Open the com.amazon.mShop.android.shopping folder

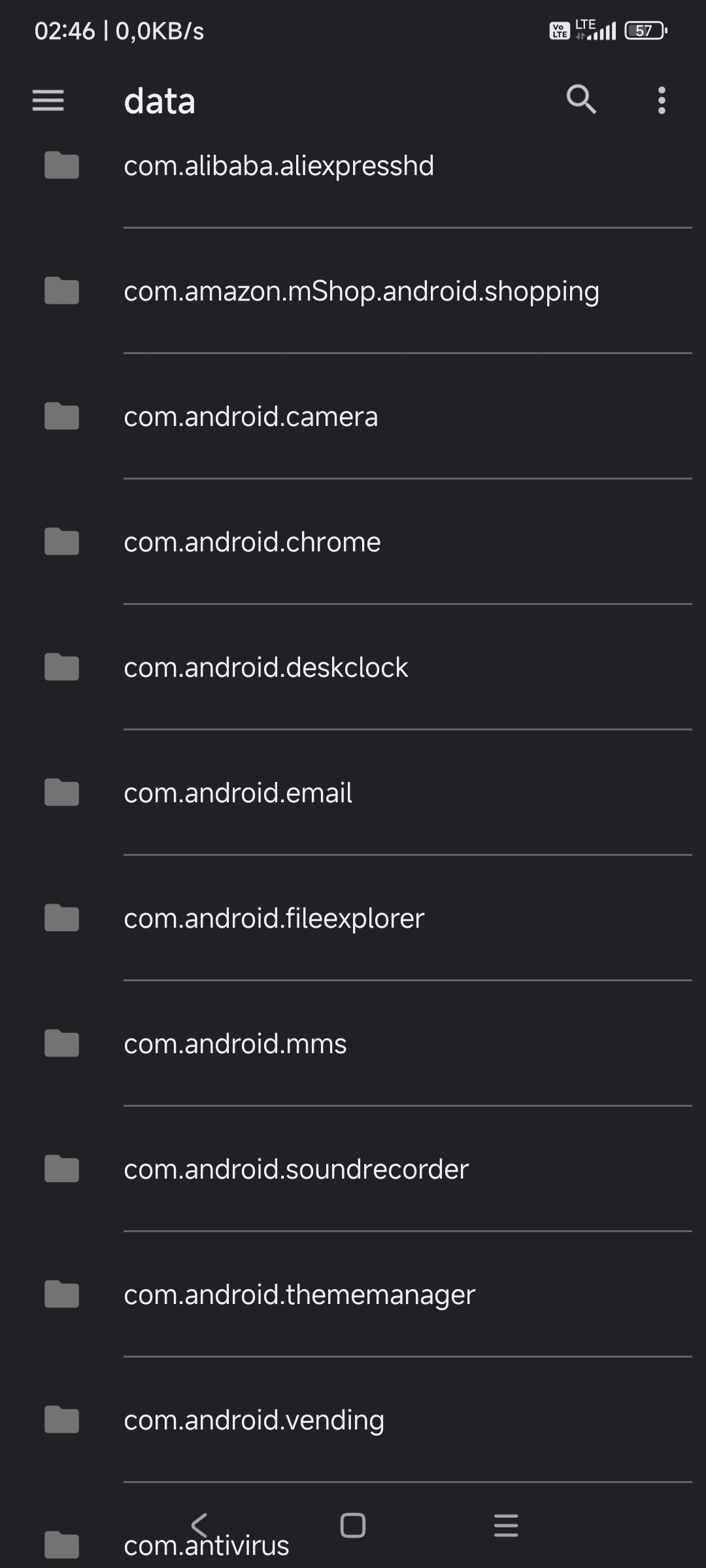coord(361,291)
